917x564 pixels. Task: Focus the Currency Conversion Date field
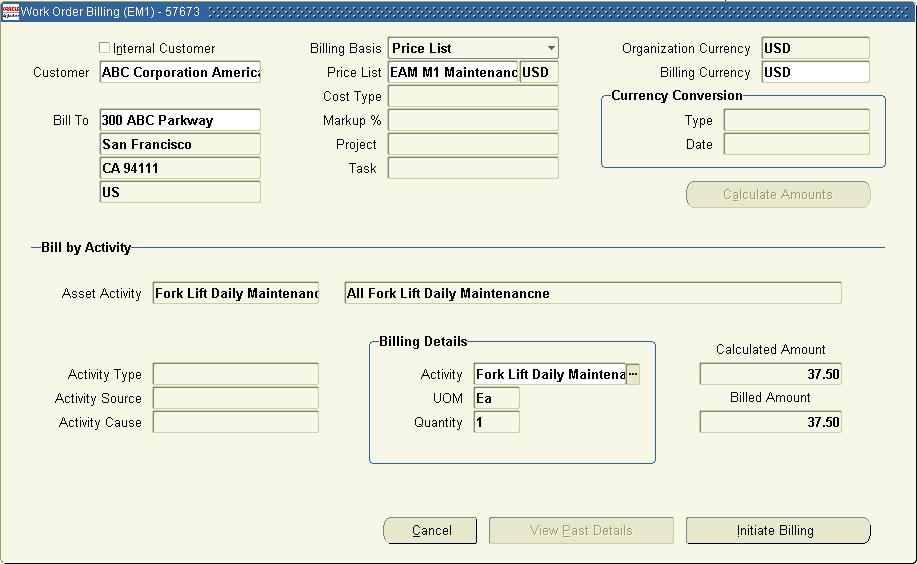point(797,144)
